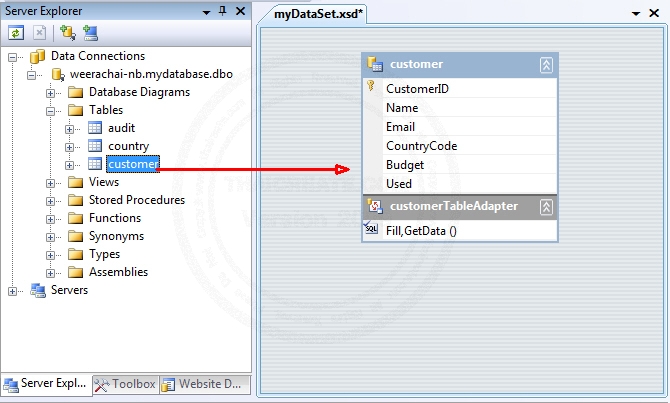
Task: Click the customer DataTable header icon
Action: [x=375, y=64]
